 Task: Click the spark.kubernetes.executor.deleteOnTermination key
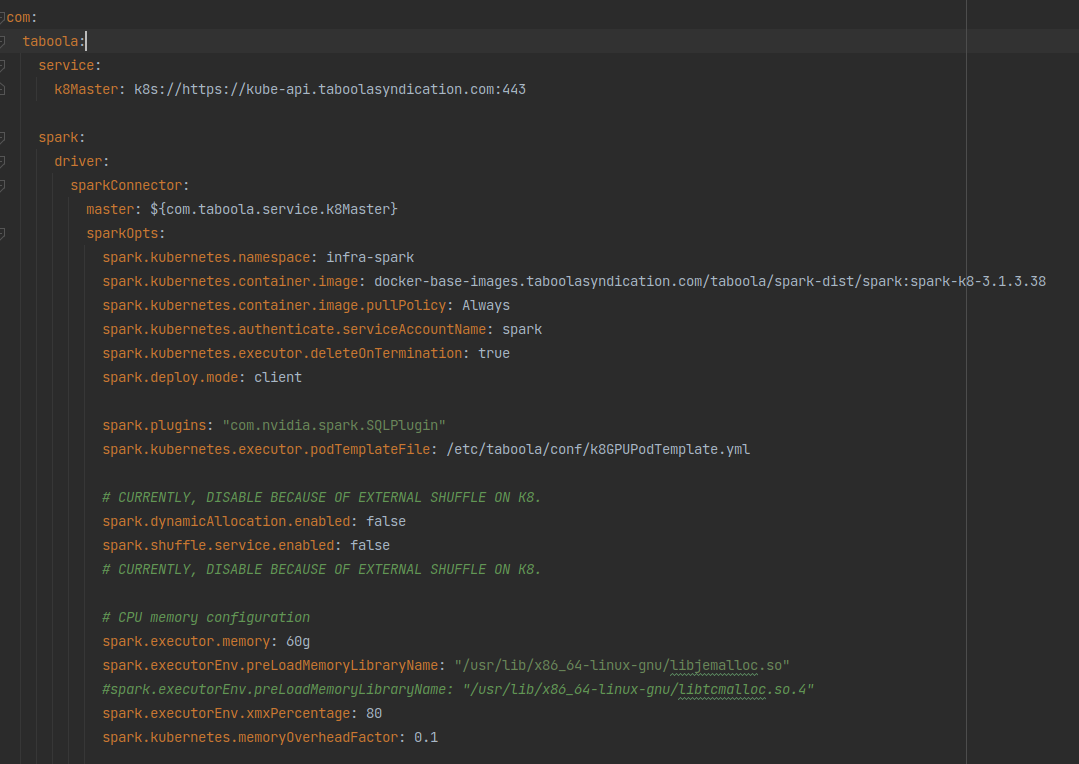282,353
